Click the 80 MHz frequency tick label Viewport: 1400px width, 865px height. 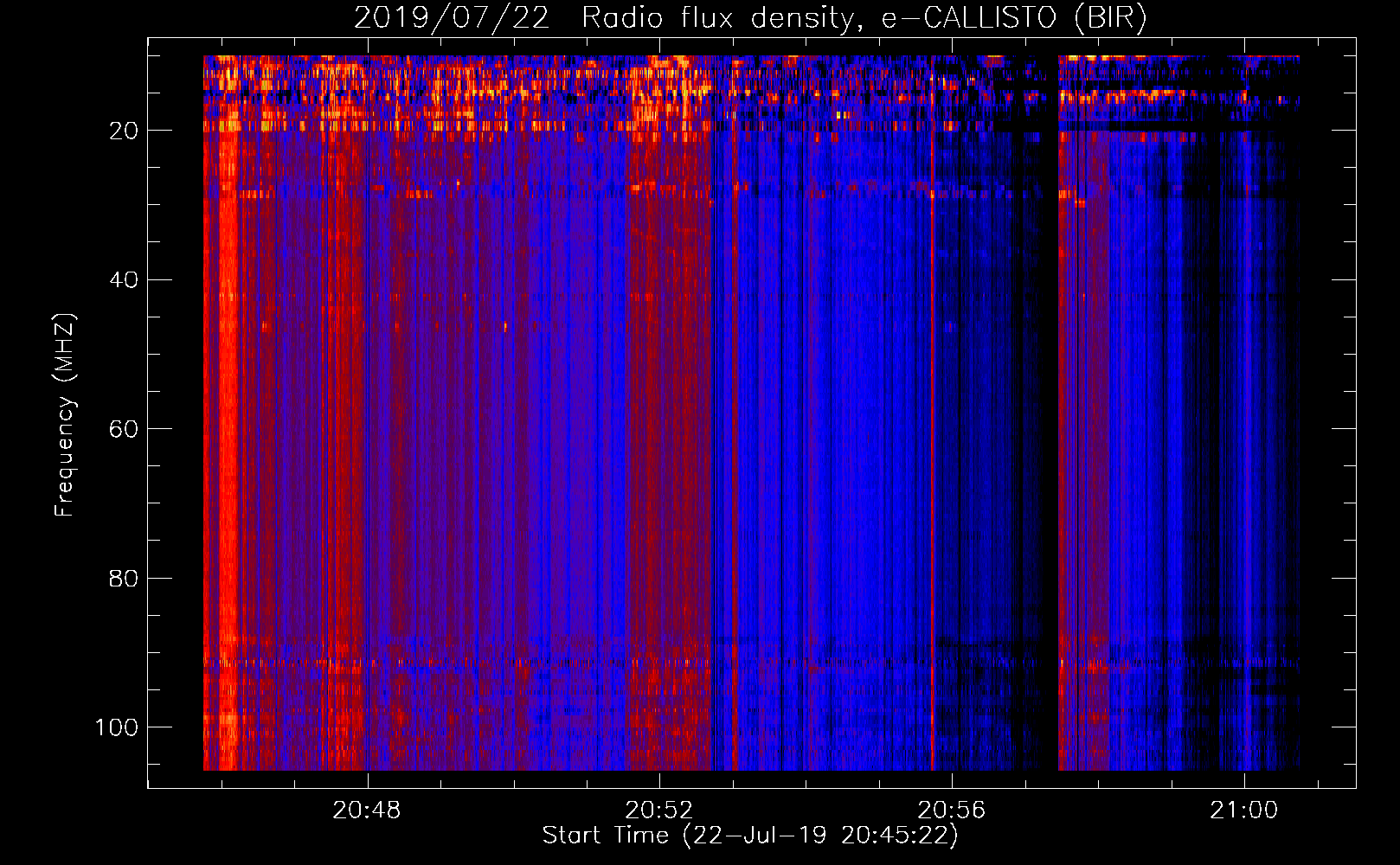tap(124, 579)
